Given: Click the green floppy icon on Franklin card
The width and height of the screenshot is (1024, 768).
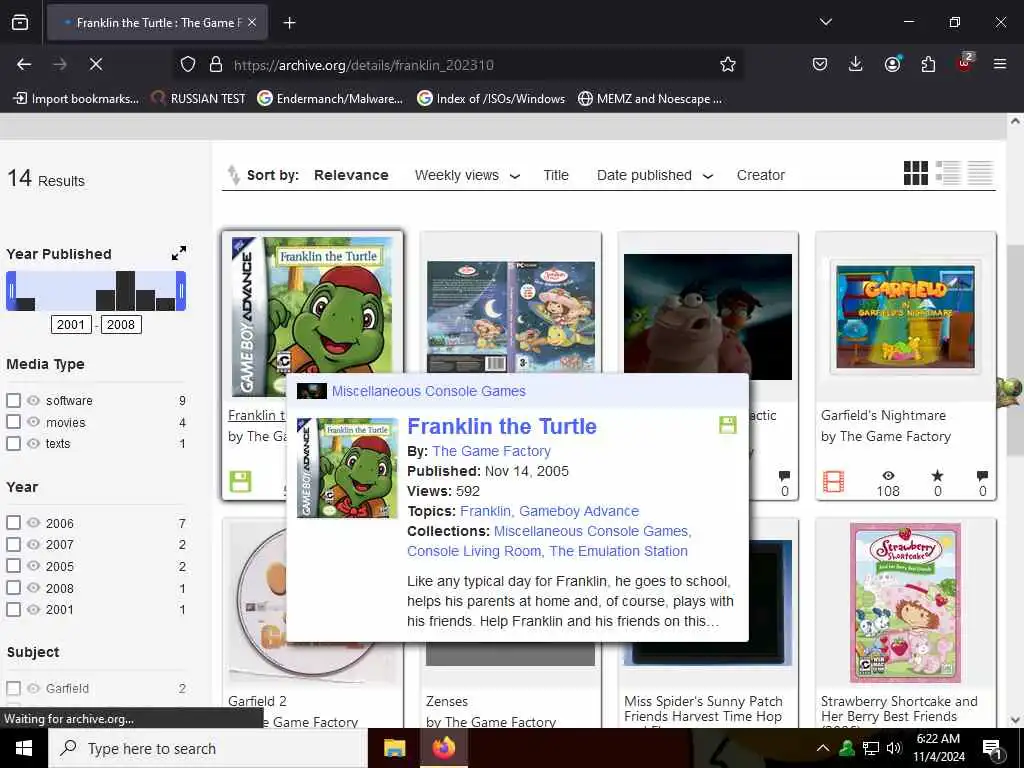Looking at the screenshot, I should 240,482.
